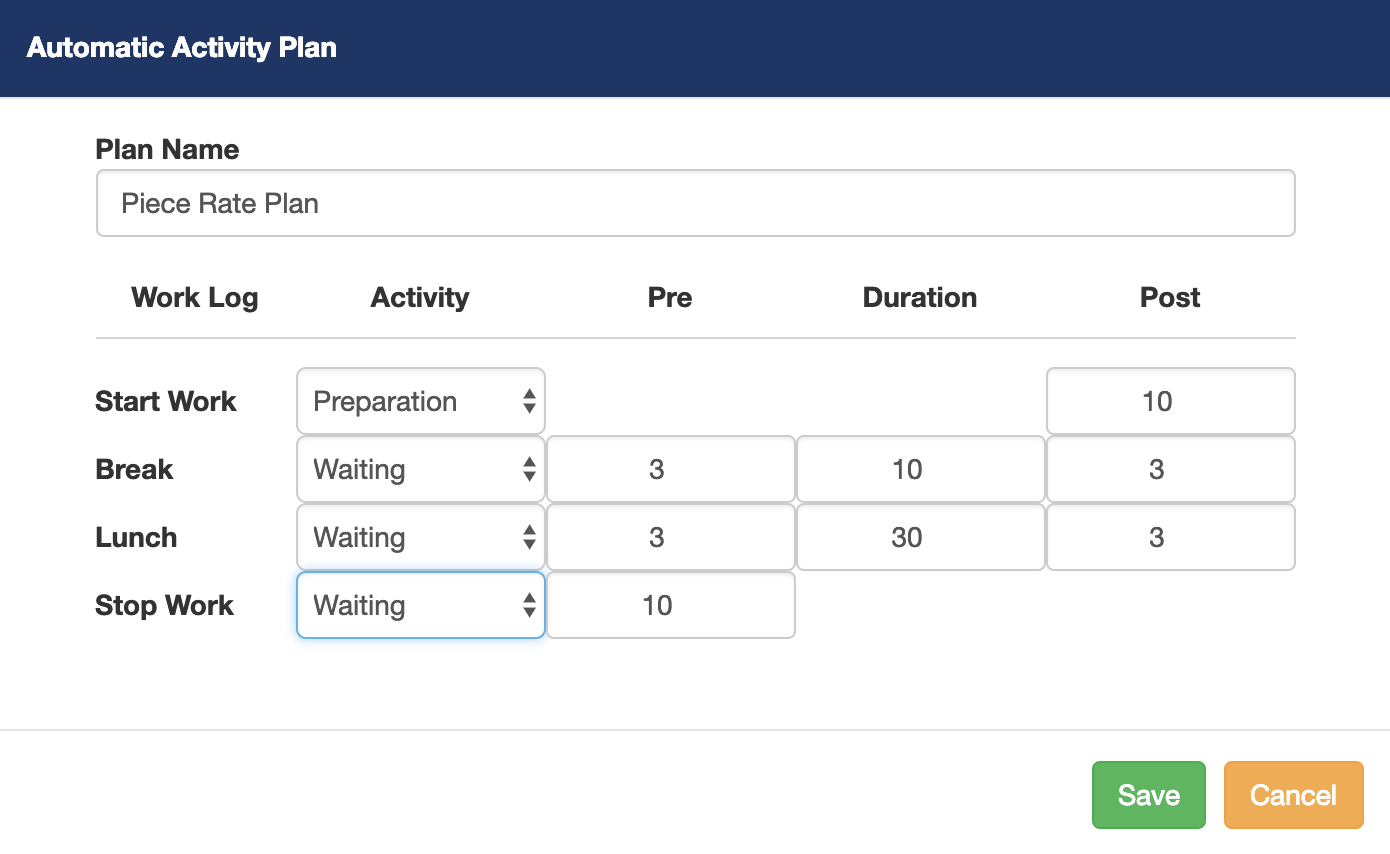The height and width of the screenshot is (854, 1390).
Task: Click the Stop Work Pre field
Action: [670, 605]
